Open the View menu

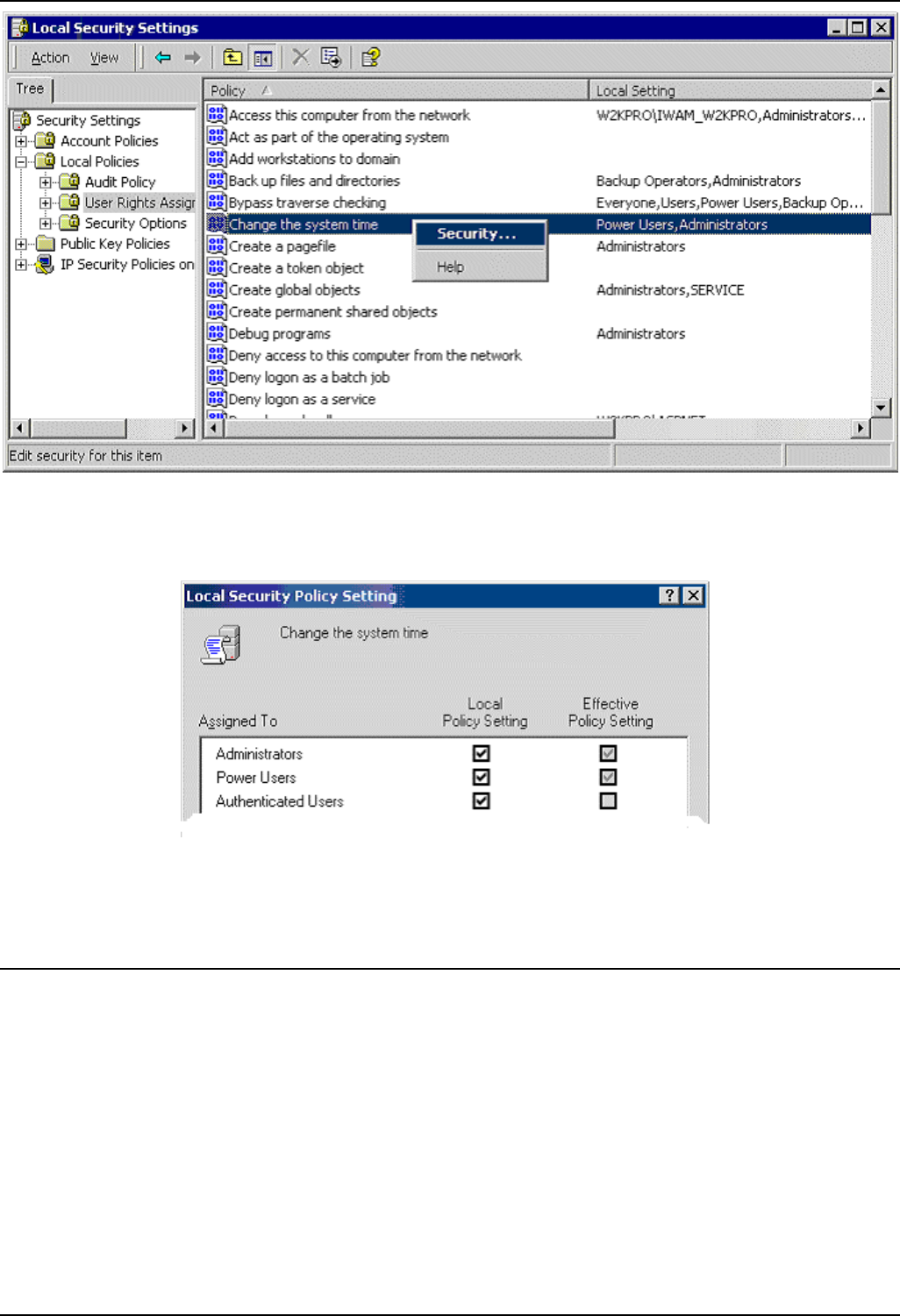tap(104, 58)
